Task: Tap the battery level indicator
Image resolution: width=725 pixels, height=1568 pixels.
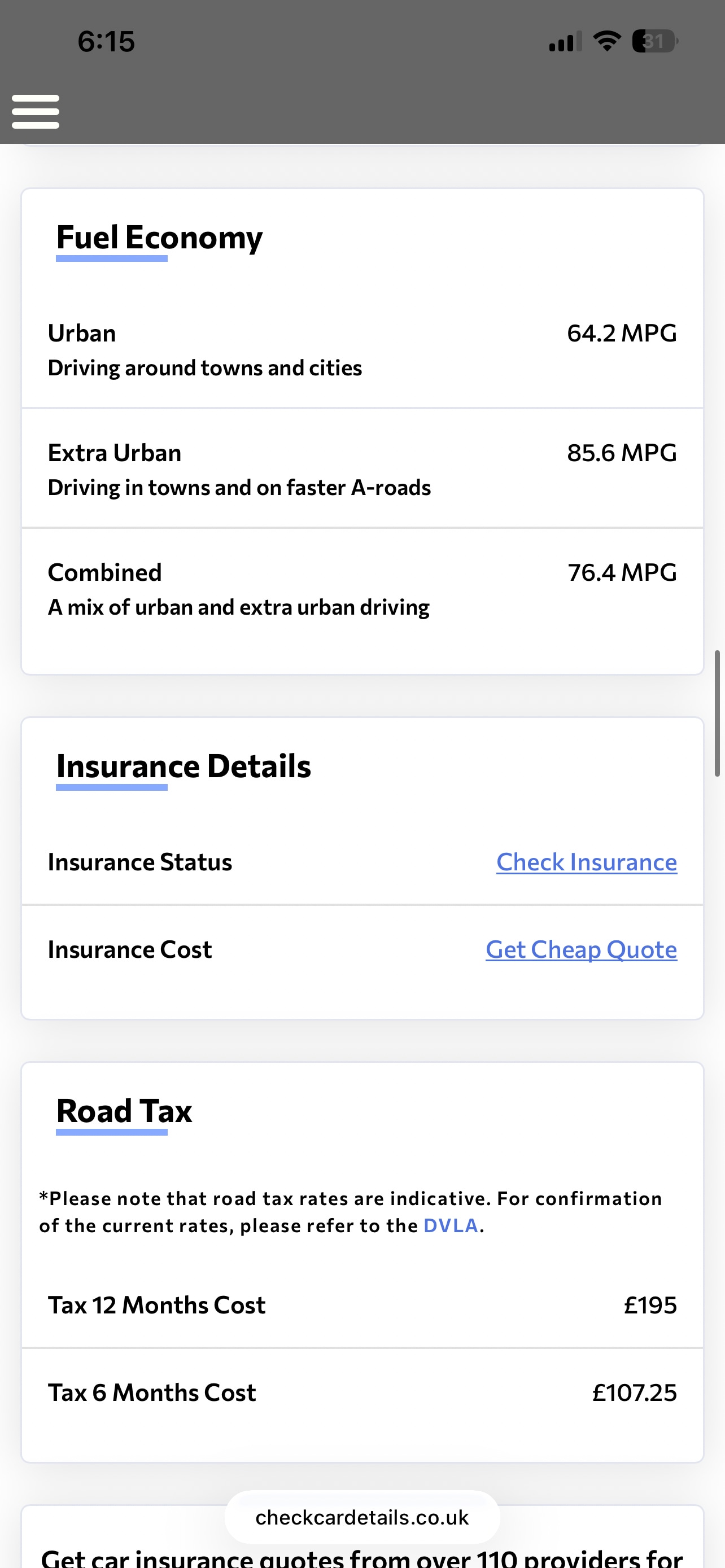Action: click(x=654, y=41)
